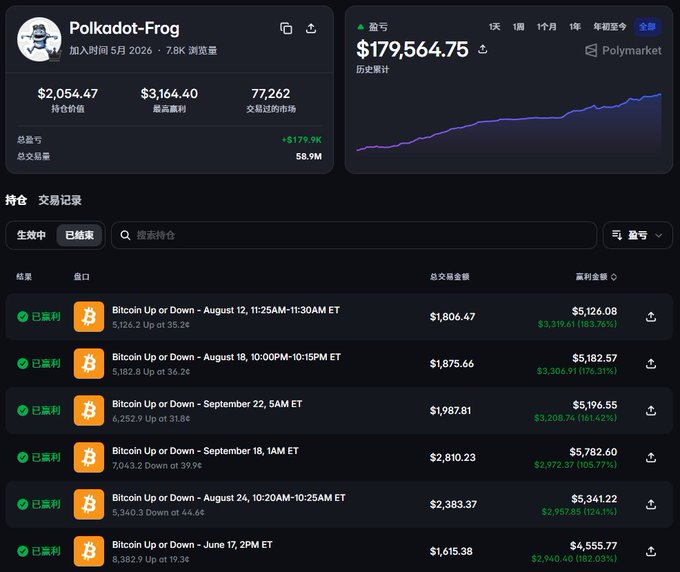Select the 年初至今 time range
The height and width of the screenshot is (572, 680).
click(x=610, y=27)
